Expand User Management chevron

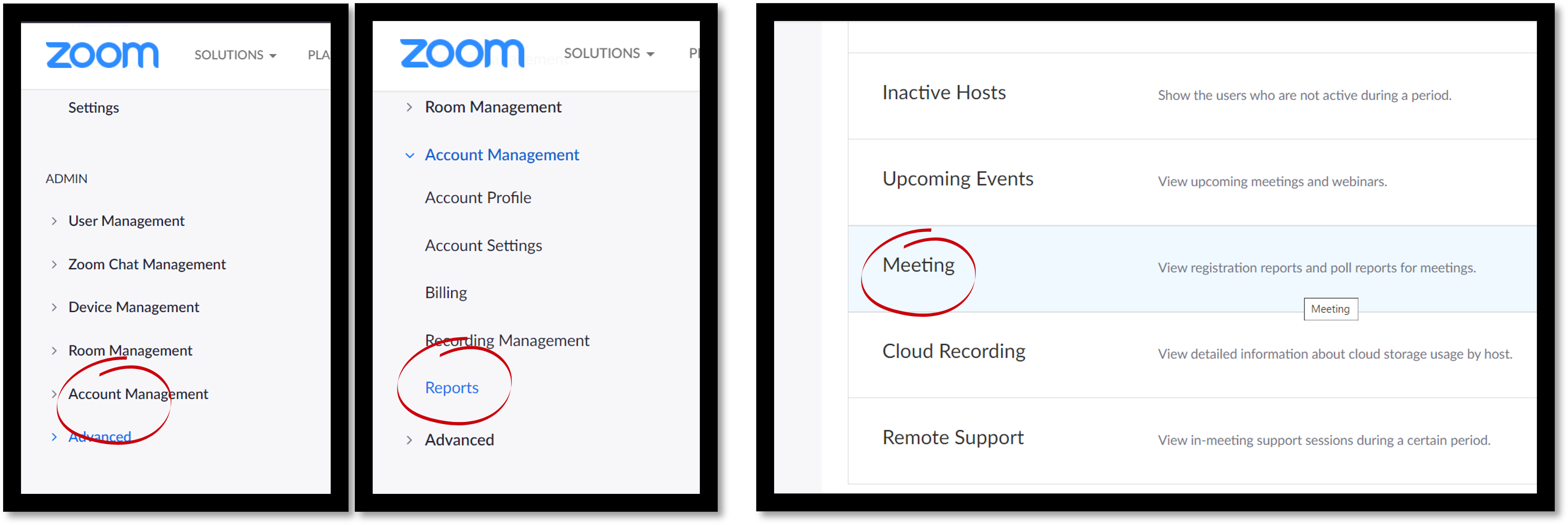[x=54, y=221]
